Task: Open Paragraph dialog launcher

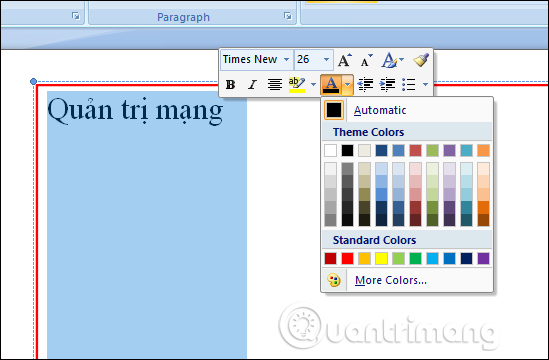Action: pos(288,16)
